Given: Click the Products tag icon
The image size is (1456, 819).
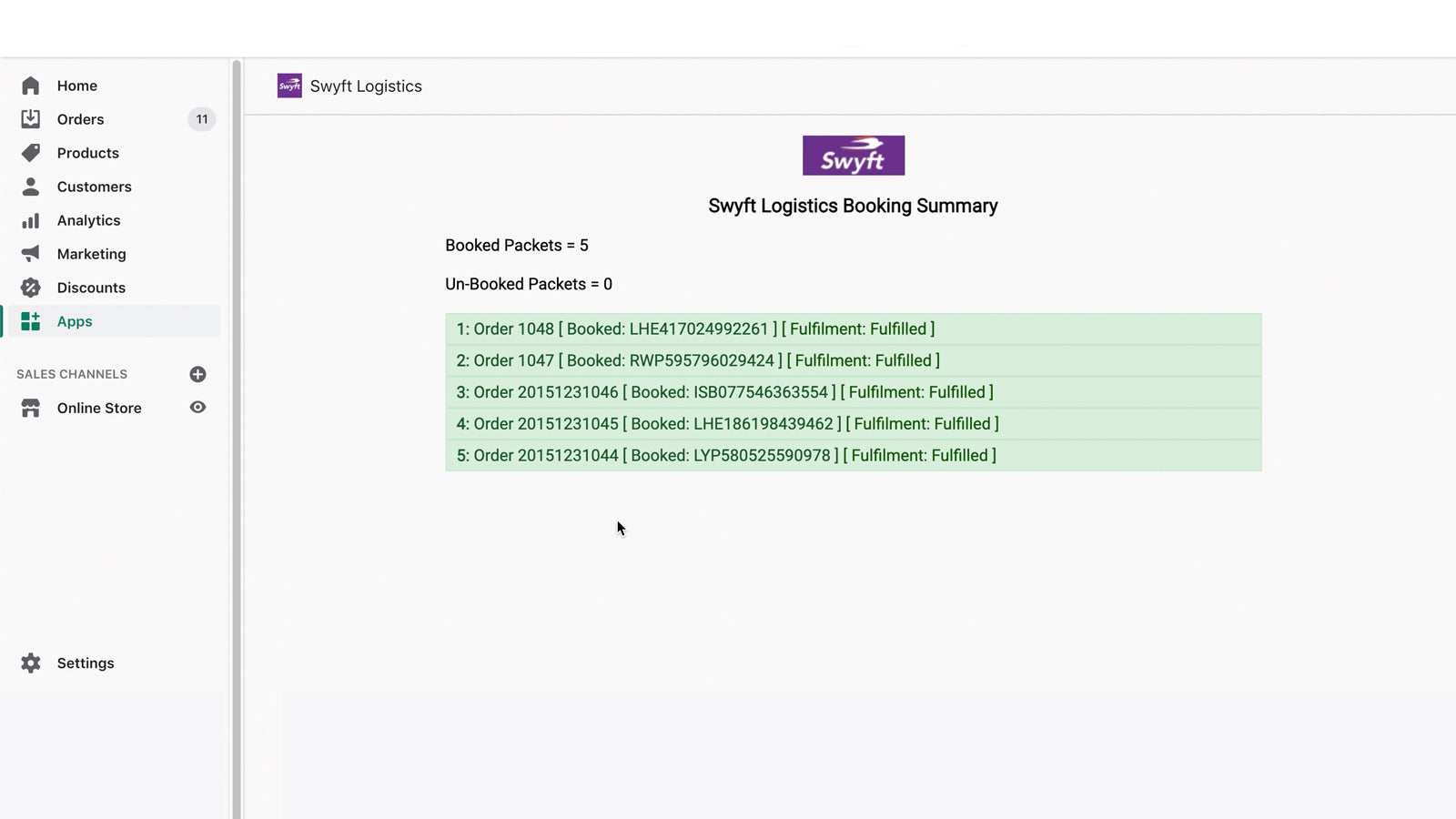Looking at the screenshot, I should (30, 153).
